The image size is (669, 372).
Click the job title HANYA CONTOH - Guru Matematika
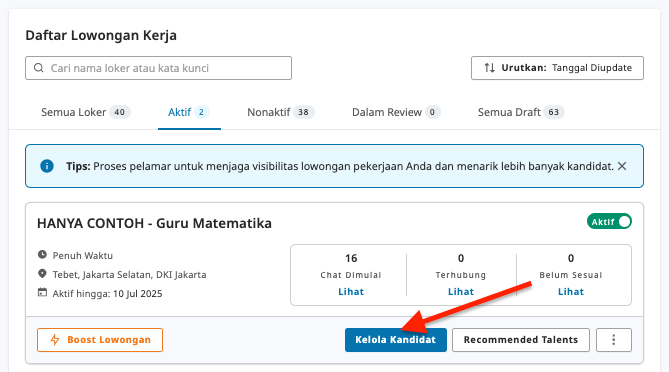point(154,223)
